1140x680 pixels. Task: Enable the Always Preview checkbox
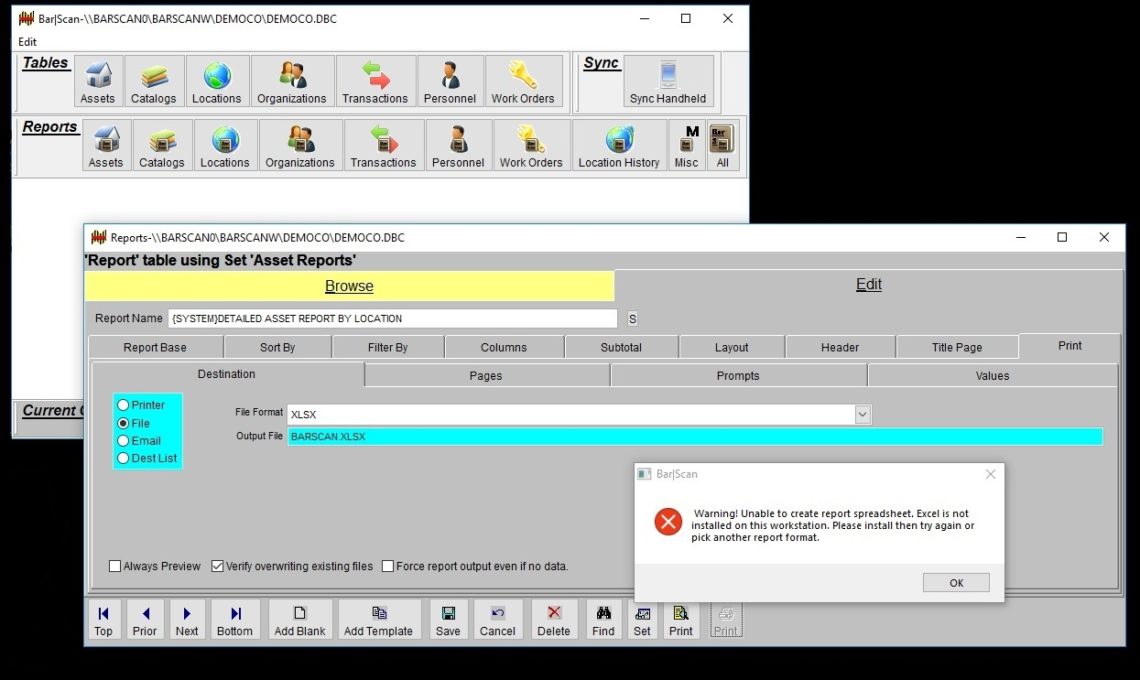click(x=115, y=566)
